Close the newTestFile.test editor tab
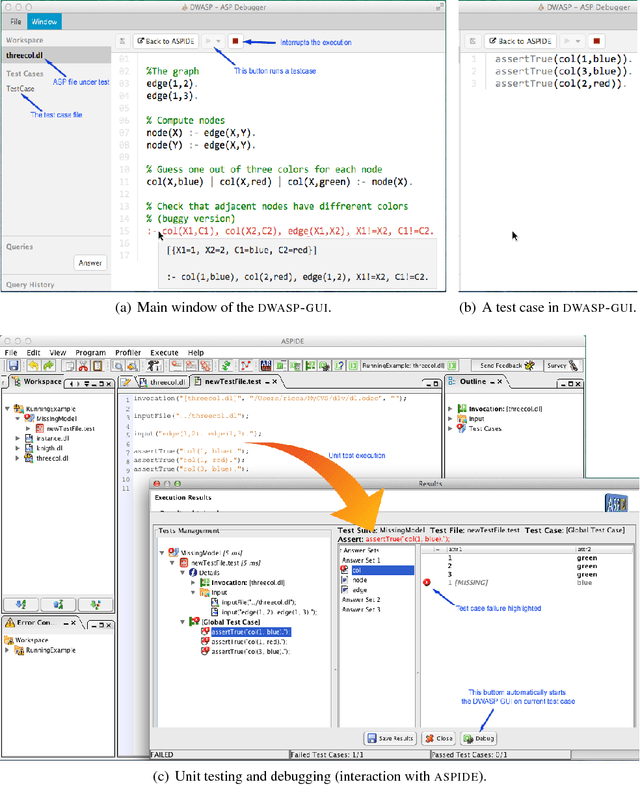Screen dimensions: 640x807 [x=275, y=381]
